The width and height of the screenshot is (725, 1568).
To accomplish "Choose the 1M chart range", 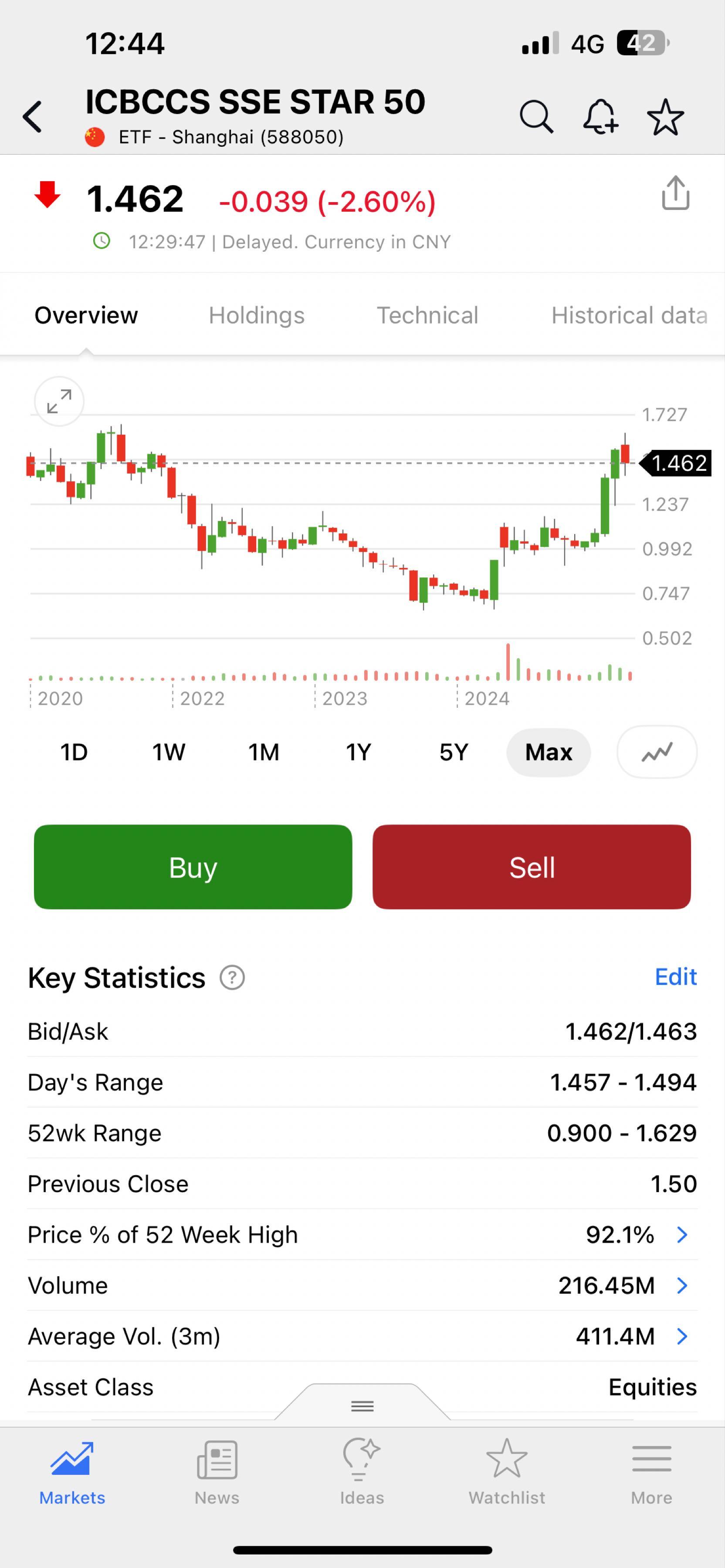I will pos(264,752).
